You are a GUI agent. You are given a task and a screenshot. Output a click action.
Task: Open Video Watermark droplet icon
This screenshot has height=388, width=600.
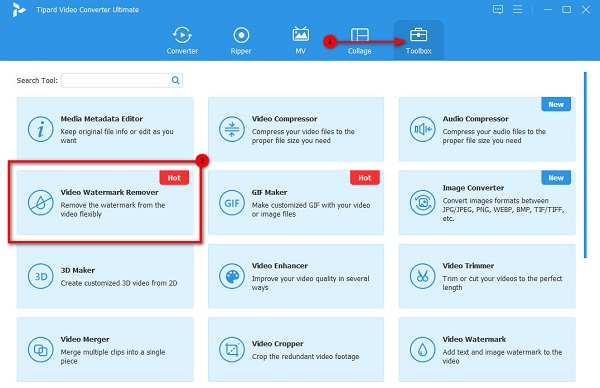click(x=422, y=350)
